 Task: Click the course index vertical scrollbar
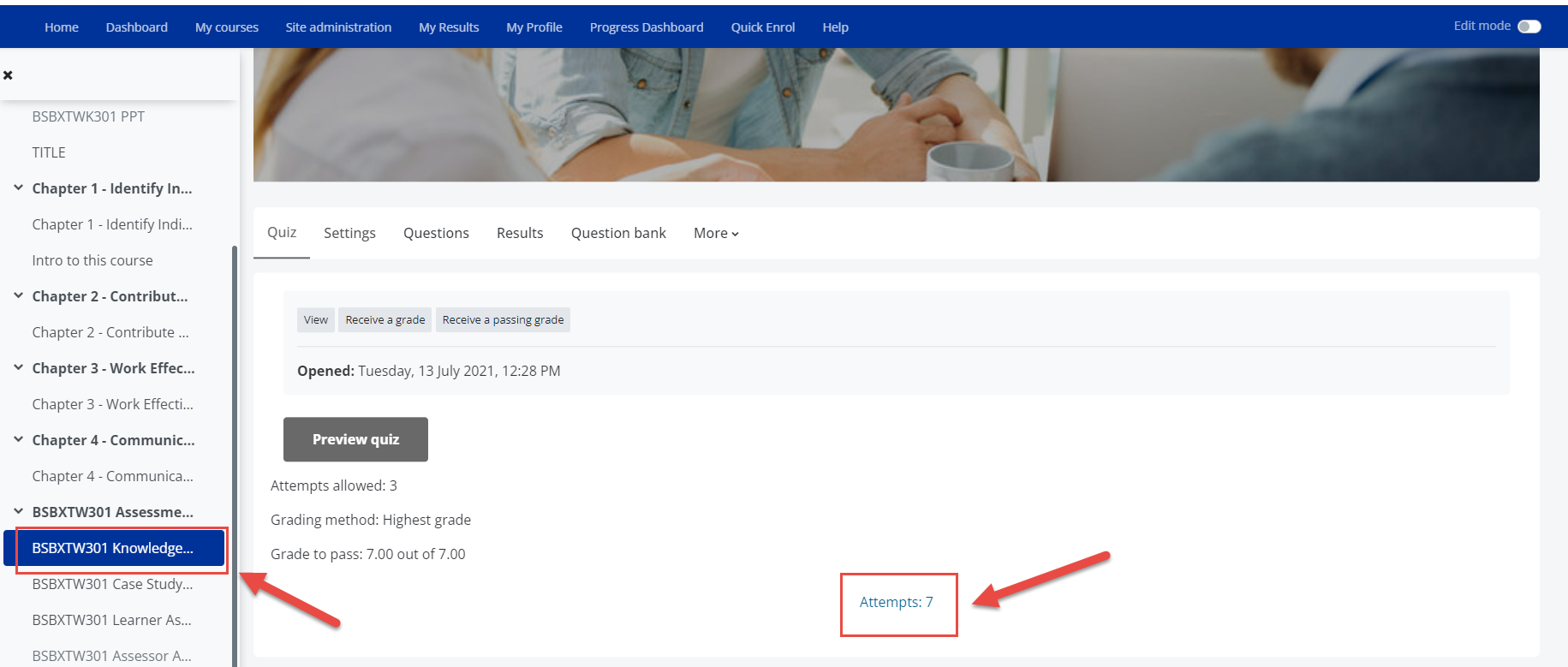pyautogui.click(x=235, y=456)
